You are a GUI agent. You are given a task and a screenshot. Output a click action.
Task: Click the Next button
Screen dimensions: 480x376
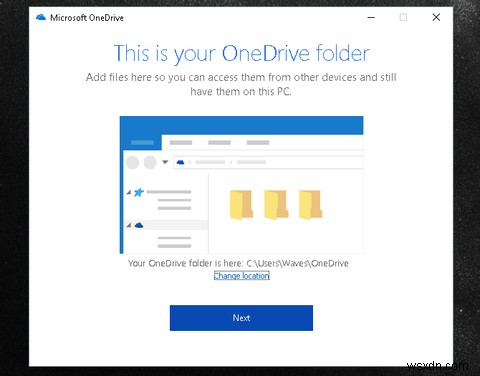pos(241,318)
